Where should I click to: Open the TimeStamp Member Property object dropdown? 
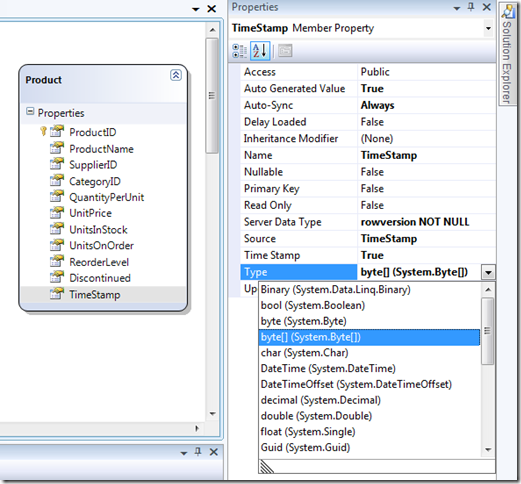(488, 28)
